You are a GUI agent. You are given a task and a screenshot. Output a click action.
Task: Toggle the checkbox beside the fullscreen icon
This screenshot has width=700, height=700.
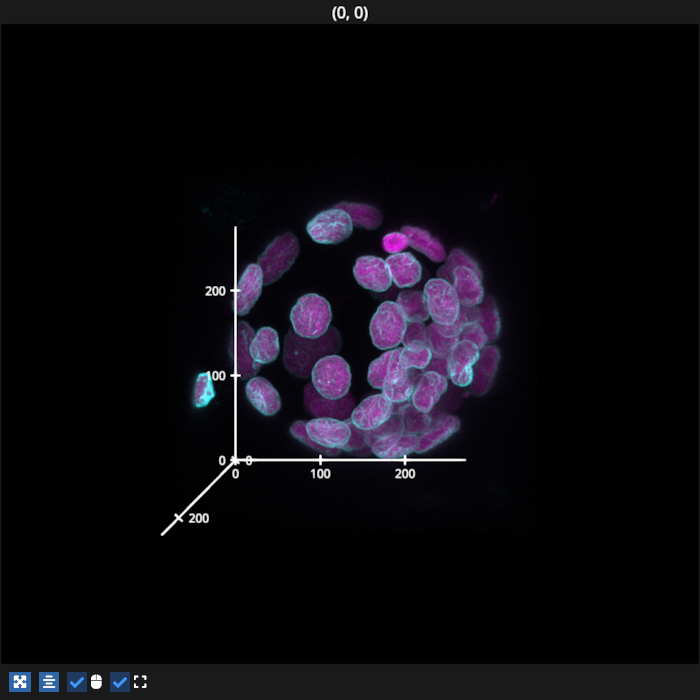(x=120, y=682)
